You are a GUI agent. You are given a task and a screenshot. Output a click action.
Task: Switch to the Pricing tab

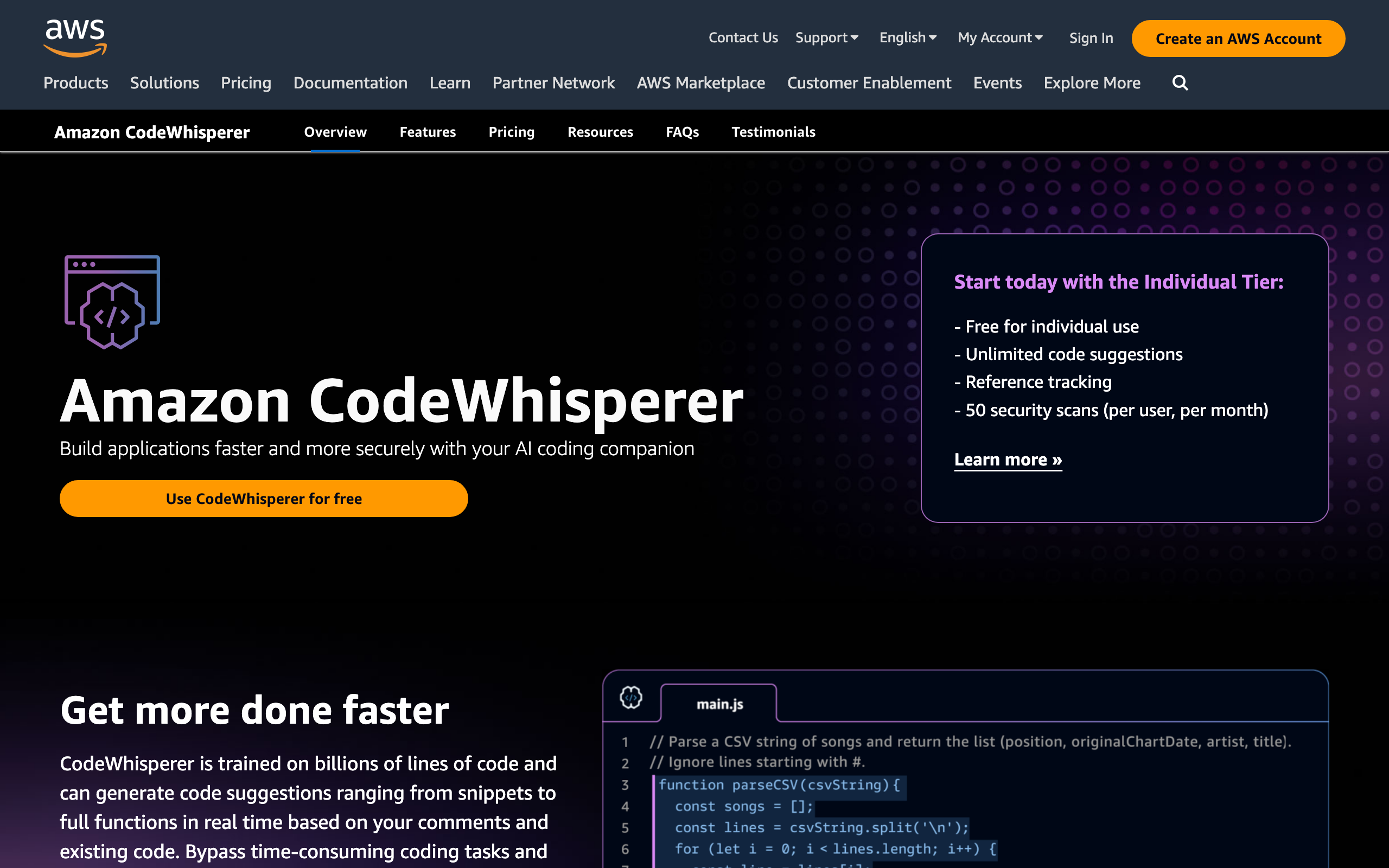512,131
